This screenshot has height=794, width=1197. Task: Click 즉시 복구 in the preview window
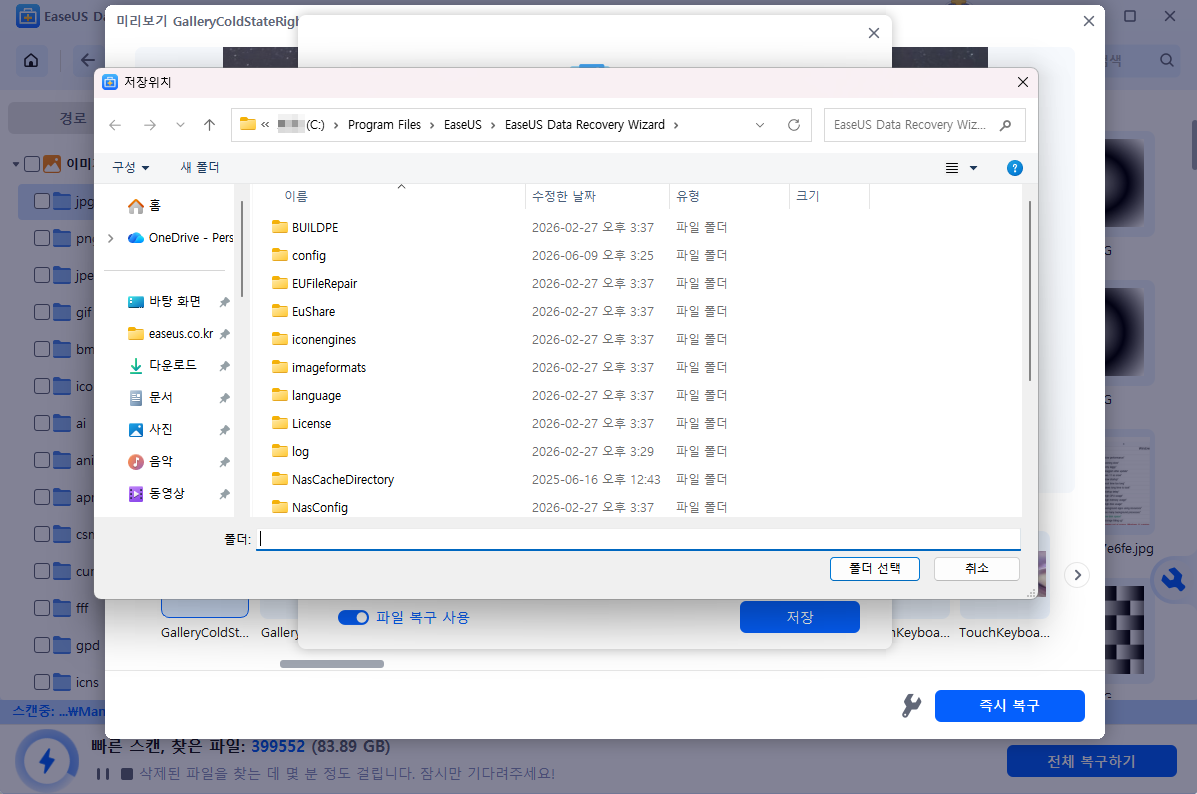click(x=1009, y=705)
